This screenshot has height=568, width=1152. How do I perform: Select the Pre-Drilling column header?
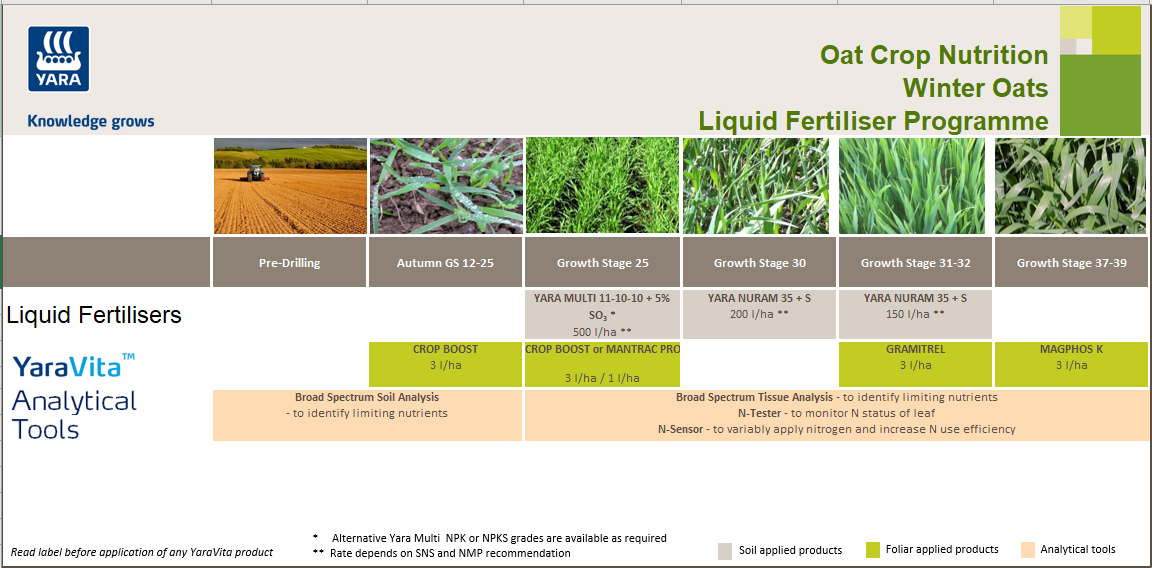tap(289, 263)
